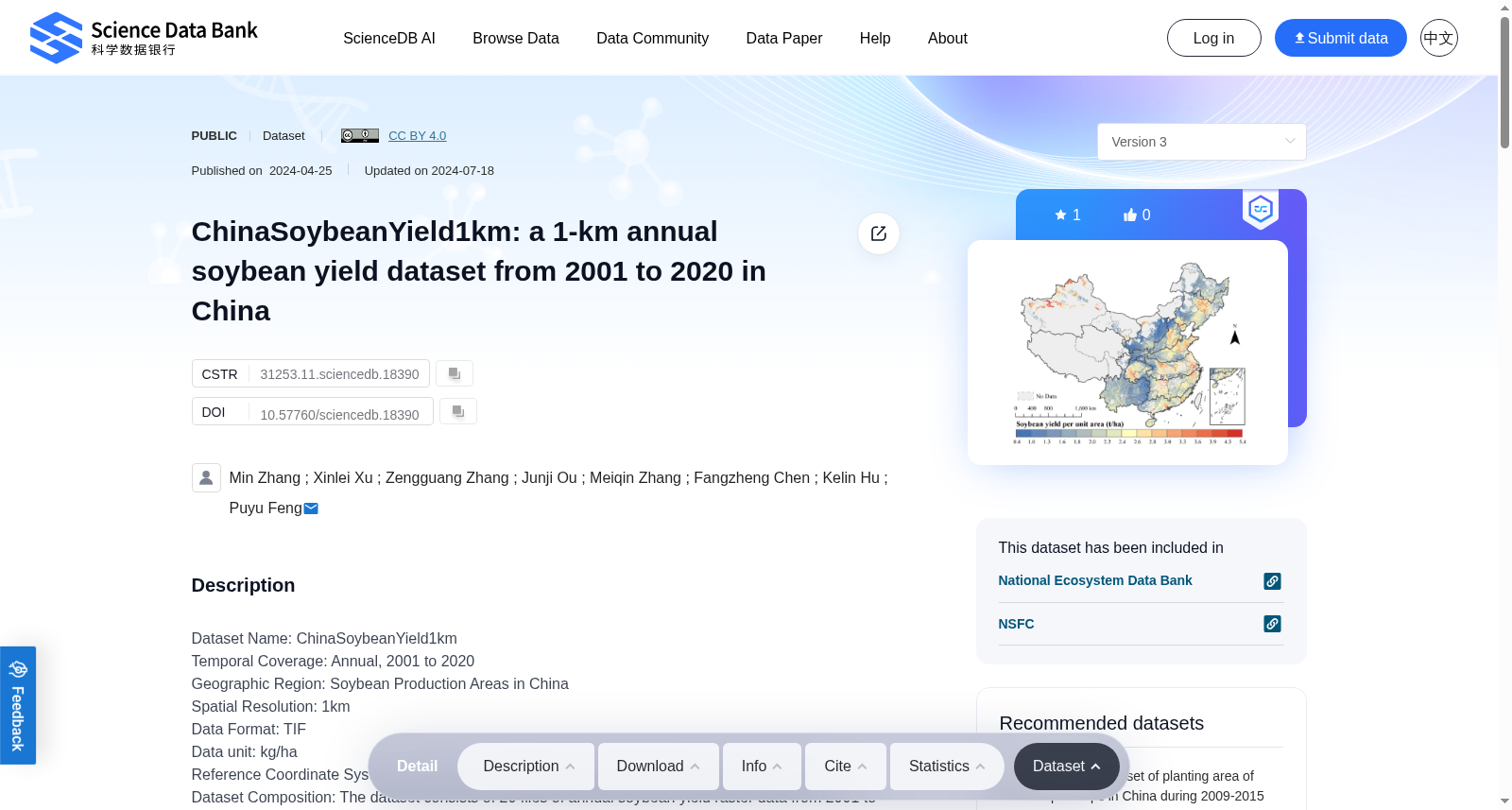Click the Recommended datasets heading

[1101, 723]
